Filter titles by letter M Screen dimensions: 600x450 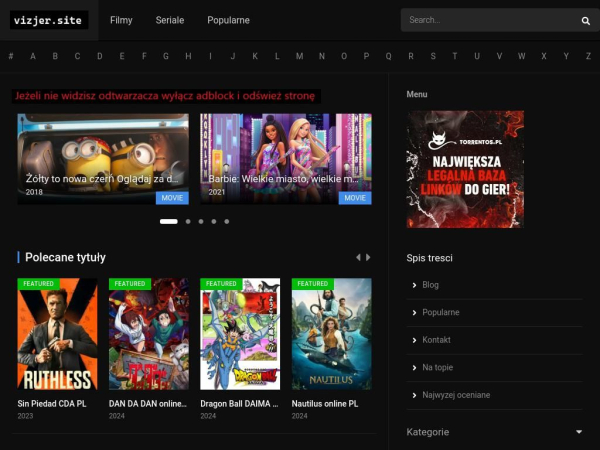pyautogui.click(x=300, y=56)
